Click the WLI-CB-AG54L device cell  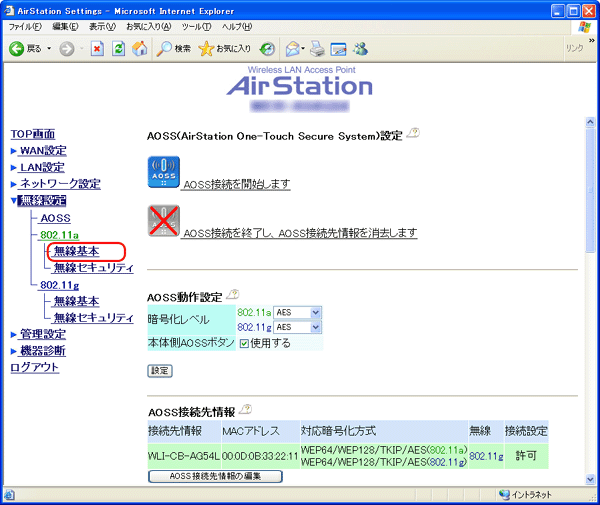tap(184, 456)
